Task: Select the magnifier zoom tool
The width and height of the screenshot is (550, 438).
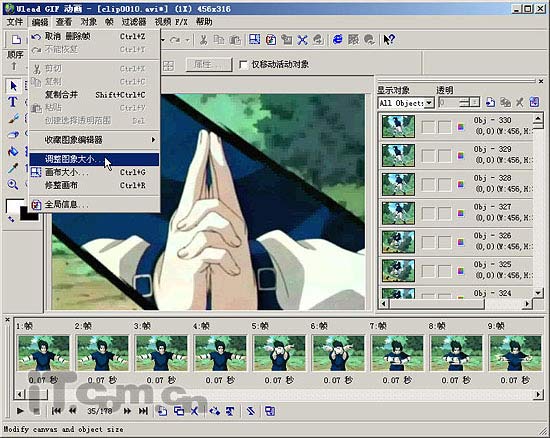Action: coord(13,184)
